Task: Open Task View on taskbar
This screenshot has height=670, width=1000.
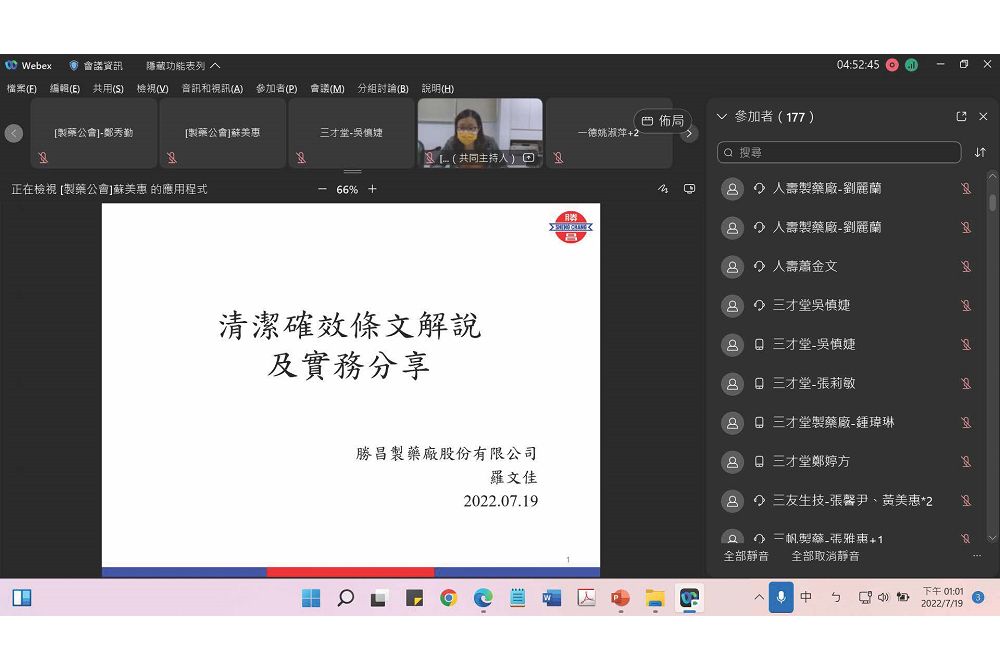Action: 379,598
